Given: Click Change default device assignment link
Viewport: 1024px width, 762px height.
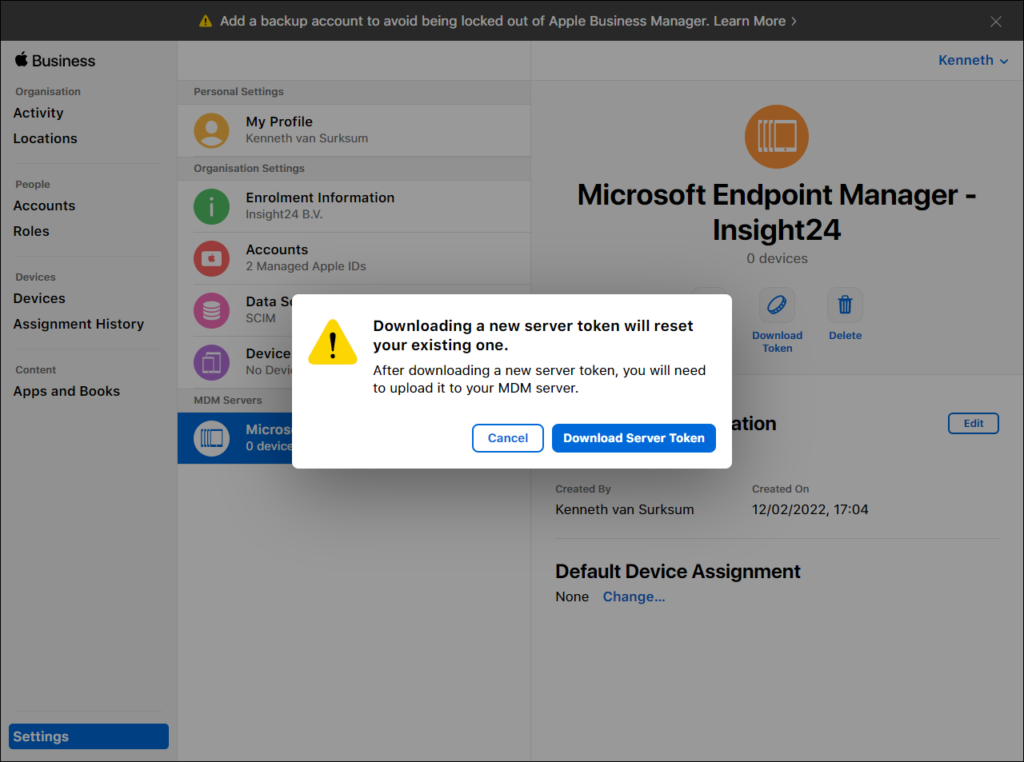Looking at the screenshot, I should coord(633,597).
